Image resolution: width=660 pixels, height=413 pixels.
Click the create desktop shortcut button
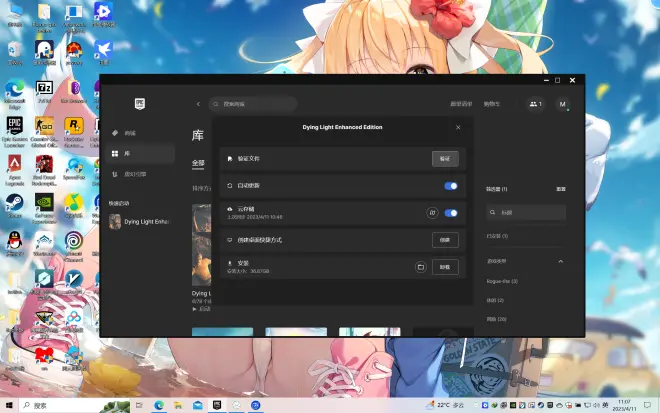(x=445, y=240)
